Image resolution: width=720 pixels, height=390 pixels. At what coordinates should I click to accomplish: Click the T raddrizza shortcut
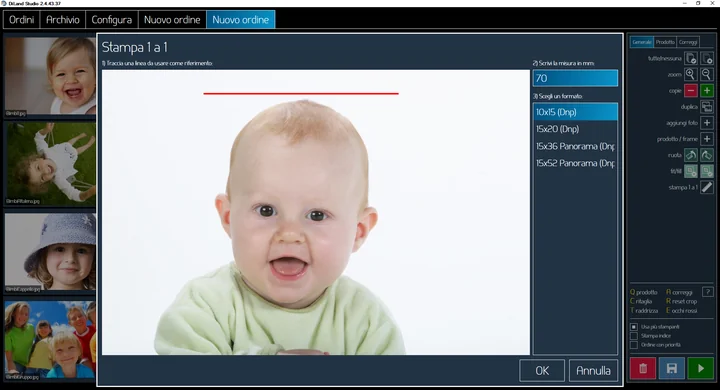[x=644, y=311]
